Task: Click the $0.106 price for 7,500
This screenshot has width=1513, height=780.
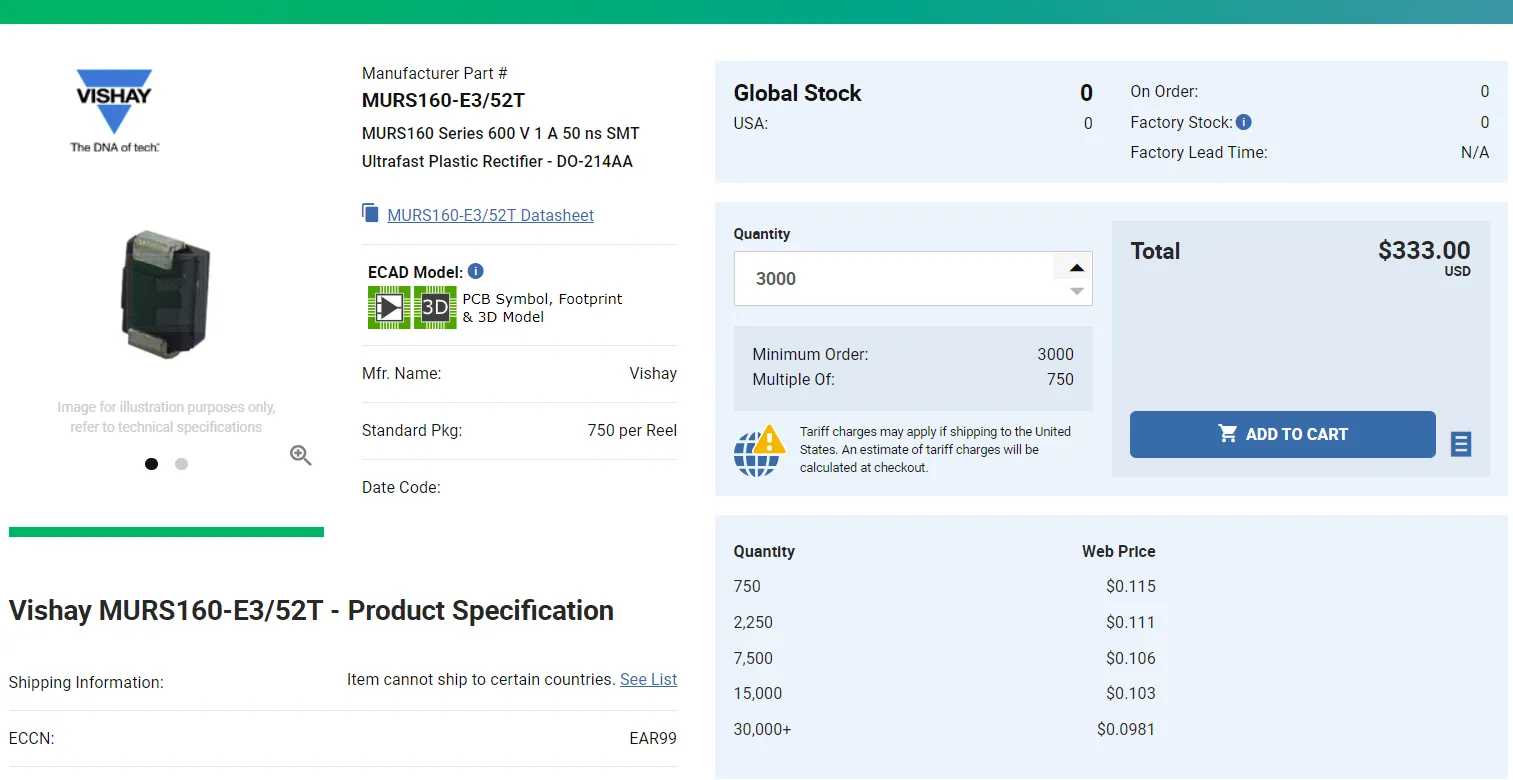Action: [1130, 658]
